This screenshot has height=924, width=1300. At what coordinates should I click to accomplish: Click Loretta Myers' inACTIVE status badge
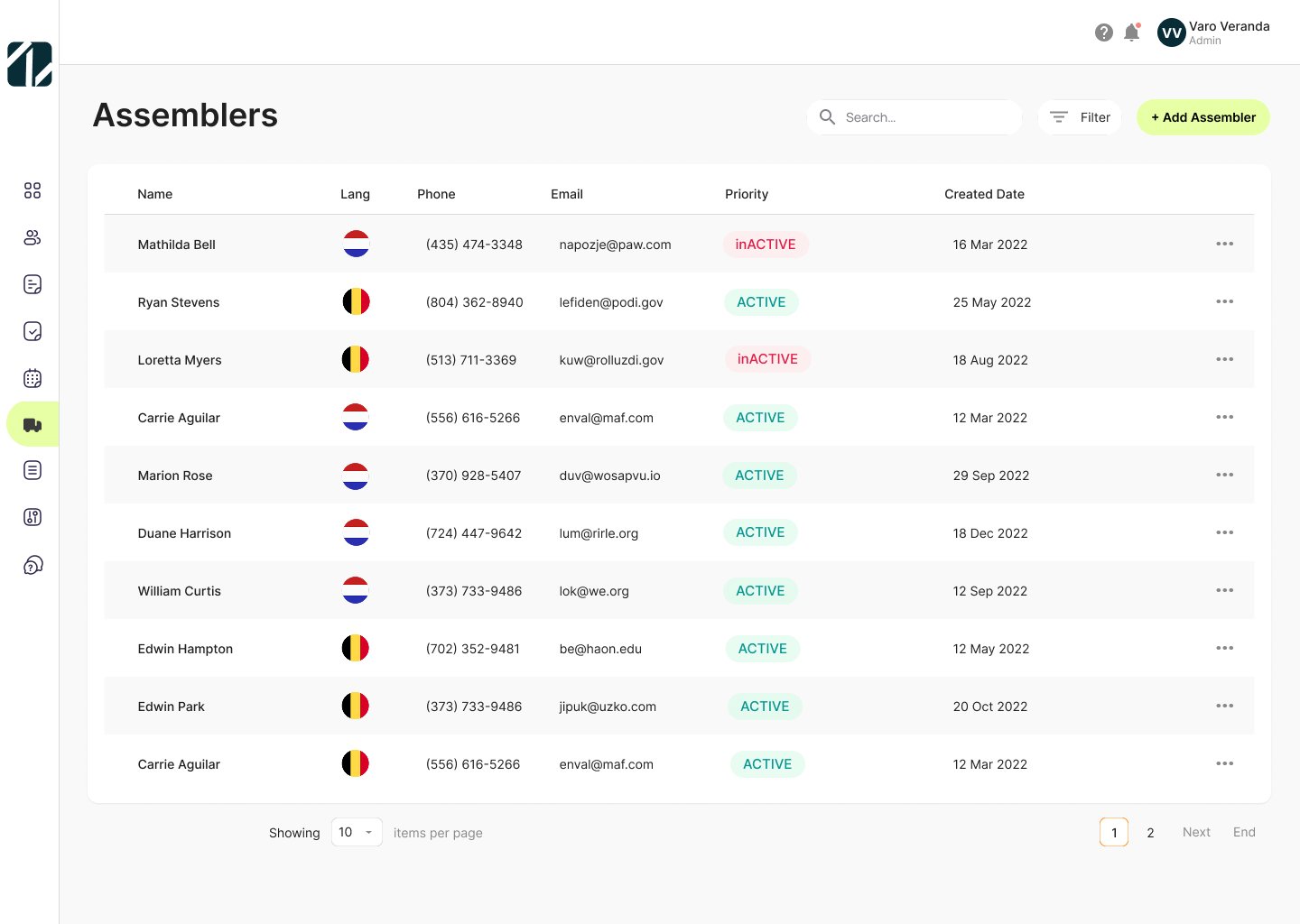[767, 359]
